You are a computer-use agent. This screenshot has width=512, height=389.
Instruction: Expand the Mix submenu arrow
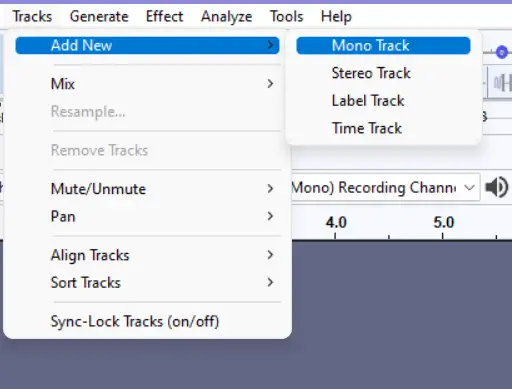tap(270, 84)
